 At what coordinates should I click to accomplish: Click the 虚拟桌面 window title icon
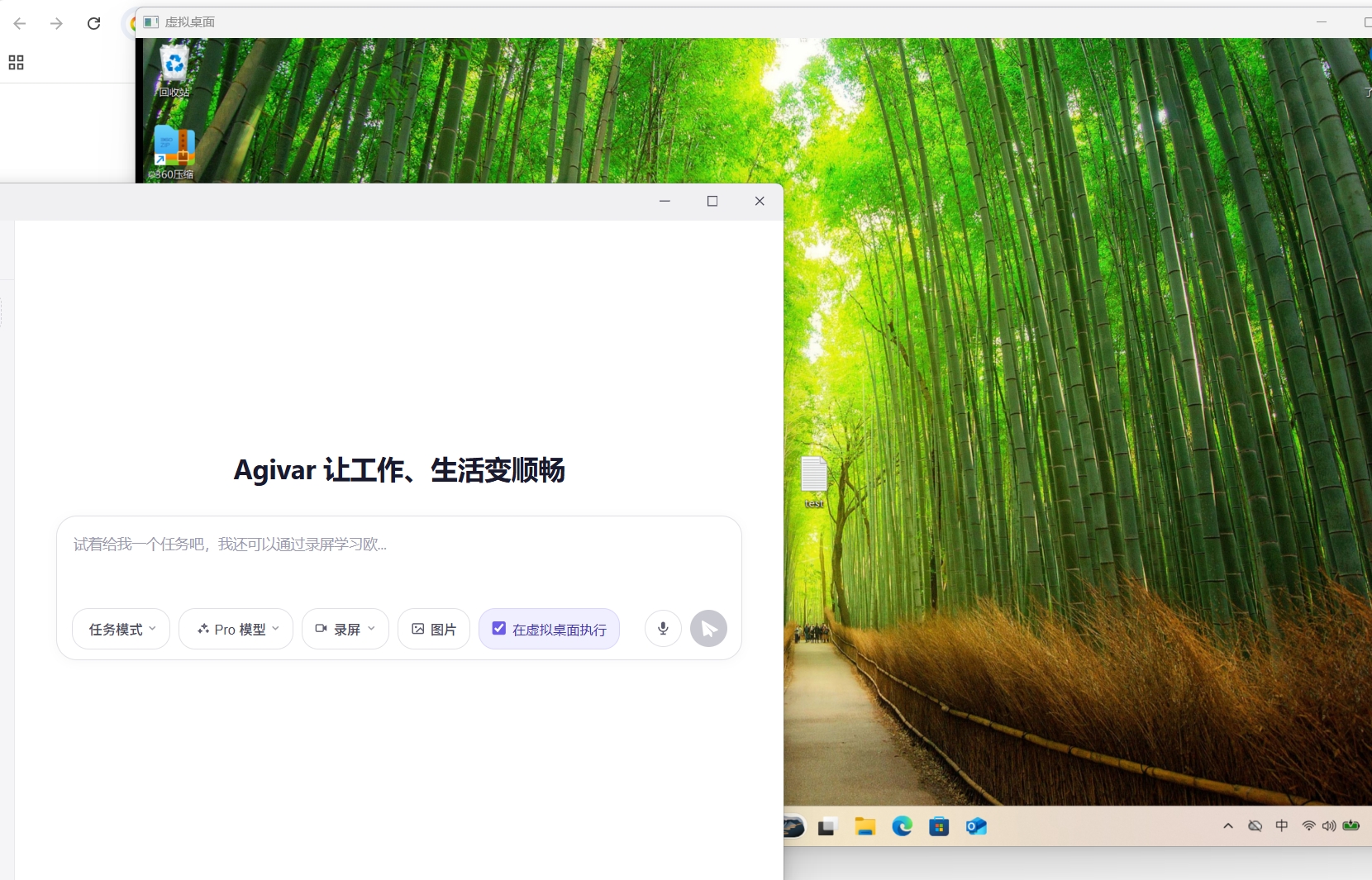150,22
